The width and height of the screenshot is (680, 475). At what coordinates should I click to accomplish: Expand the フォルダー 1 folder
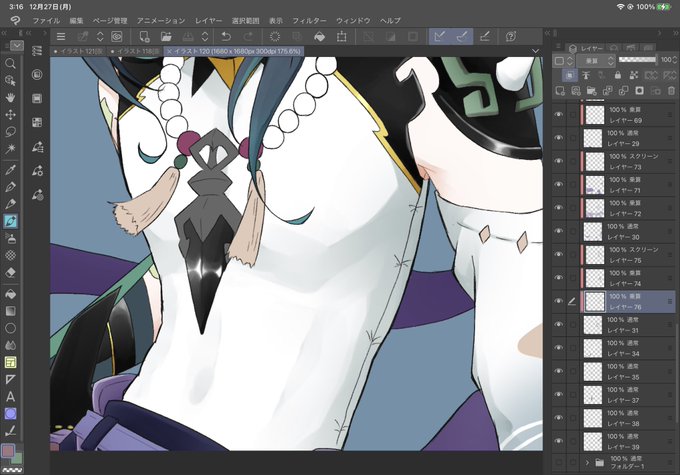click(587, 462)
